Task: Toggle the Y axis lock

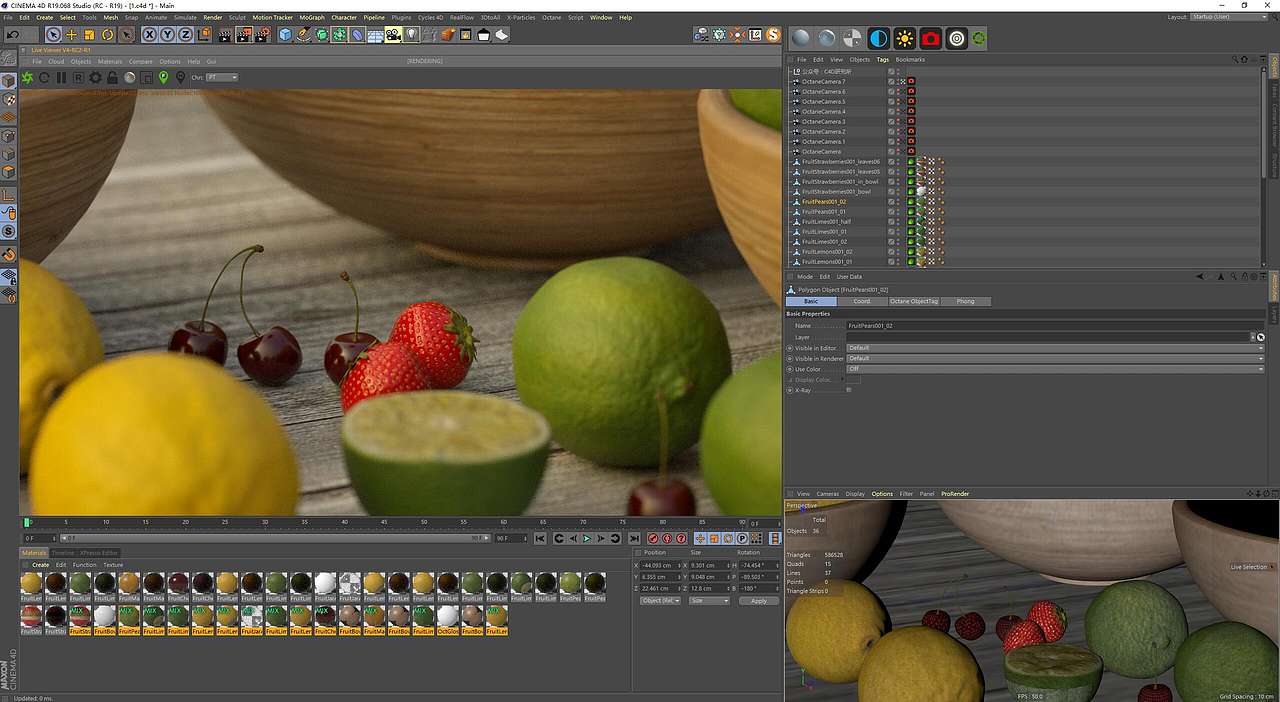Action: point(167,35)
